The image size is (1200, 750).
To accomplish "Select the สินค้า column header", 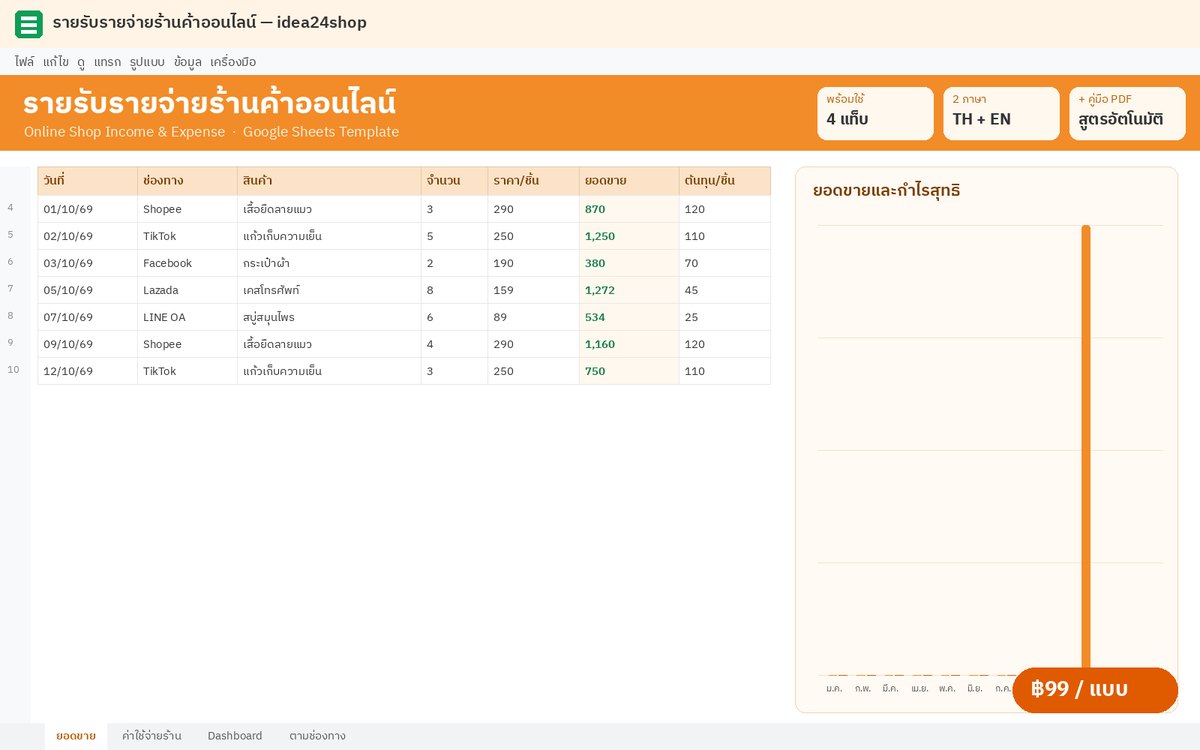I will point(329,181).
